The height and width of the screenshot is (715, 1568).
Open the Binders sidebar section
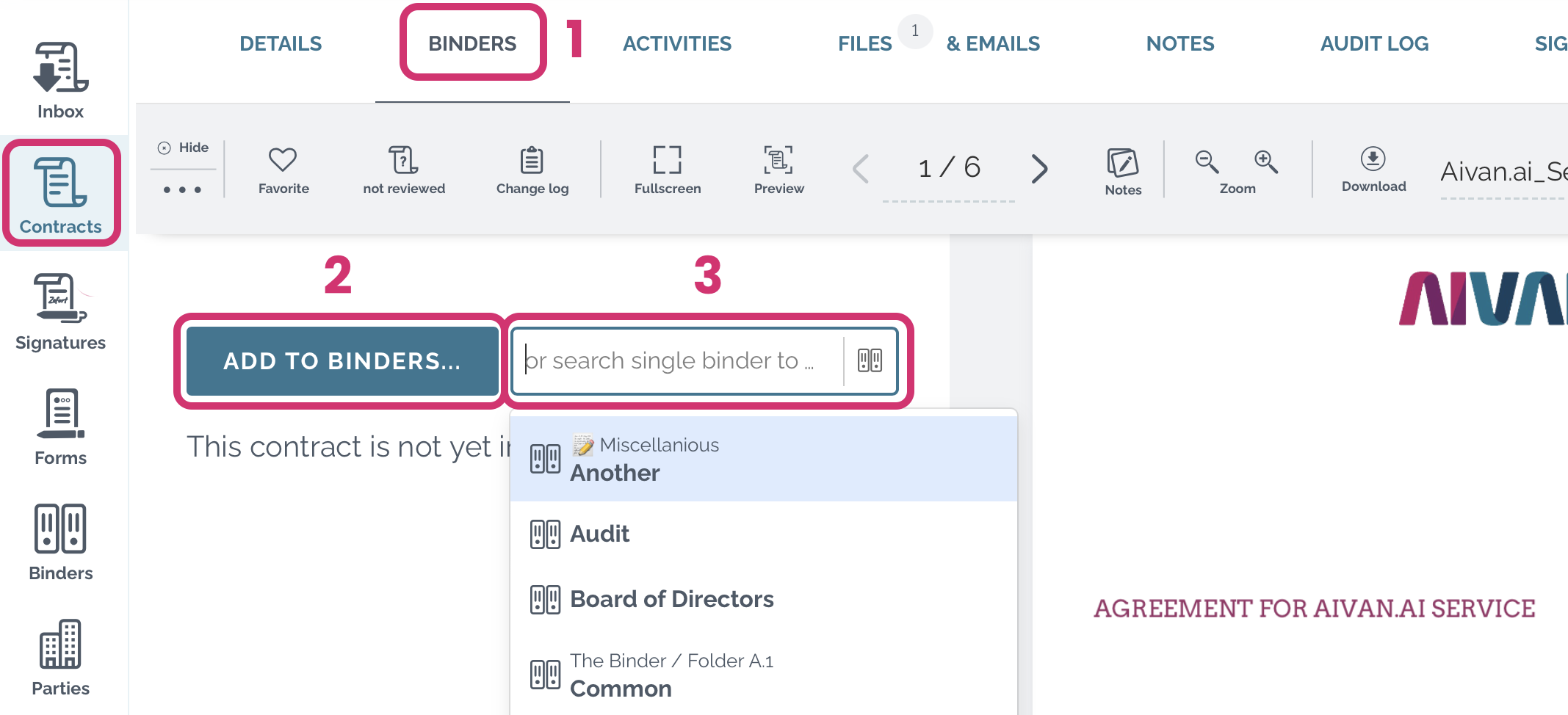click(60, 542)
